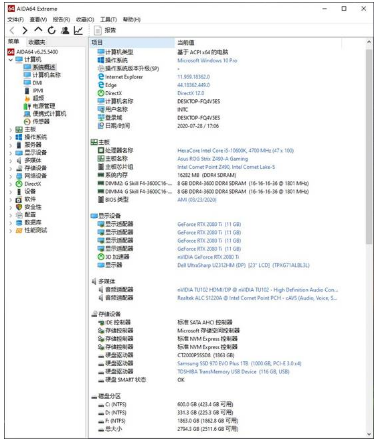The width and height of the screenshot is (378, 443).
Task: Click the 报告 report toolbar button
Action: click(105, 30)
